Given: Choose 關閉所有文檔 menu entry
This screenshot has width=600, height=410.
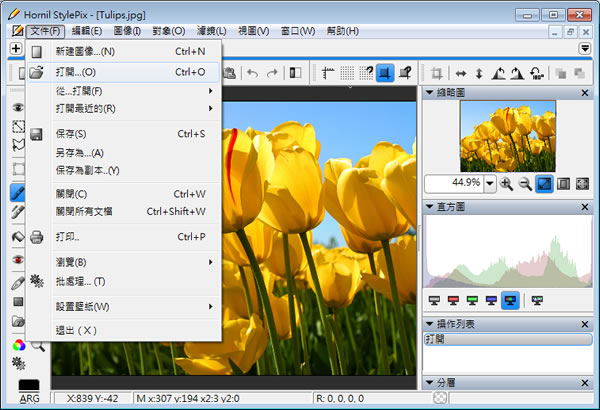Looking at the screenshot, I should (124, 211).
